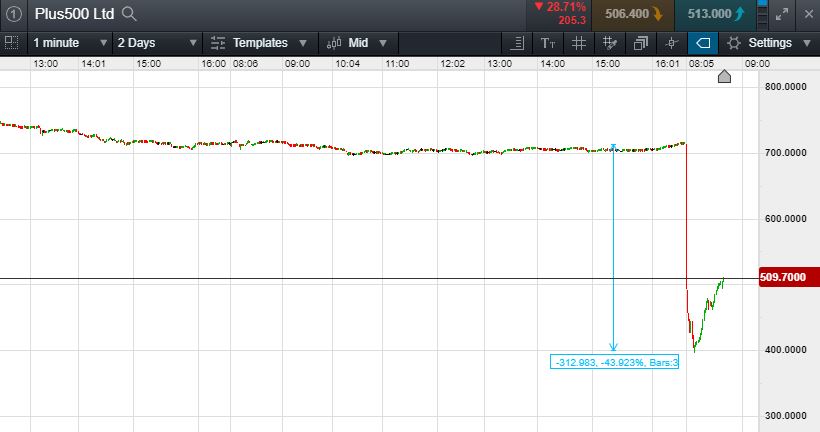Screen dimensions: 820x432
Task: Click the measurement label -312.983, -43.923%
Action: click(614, 362)
